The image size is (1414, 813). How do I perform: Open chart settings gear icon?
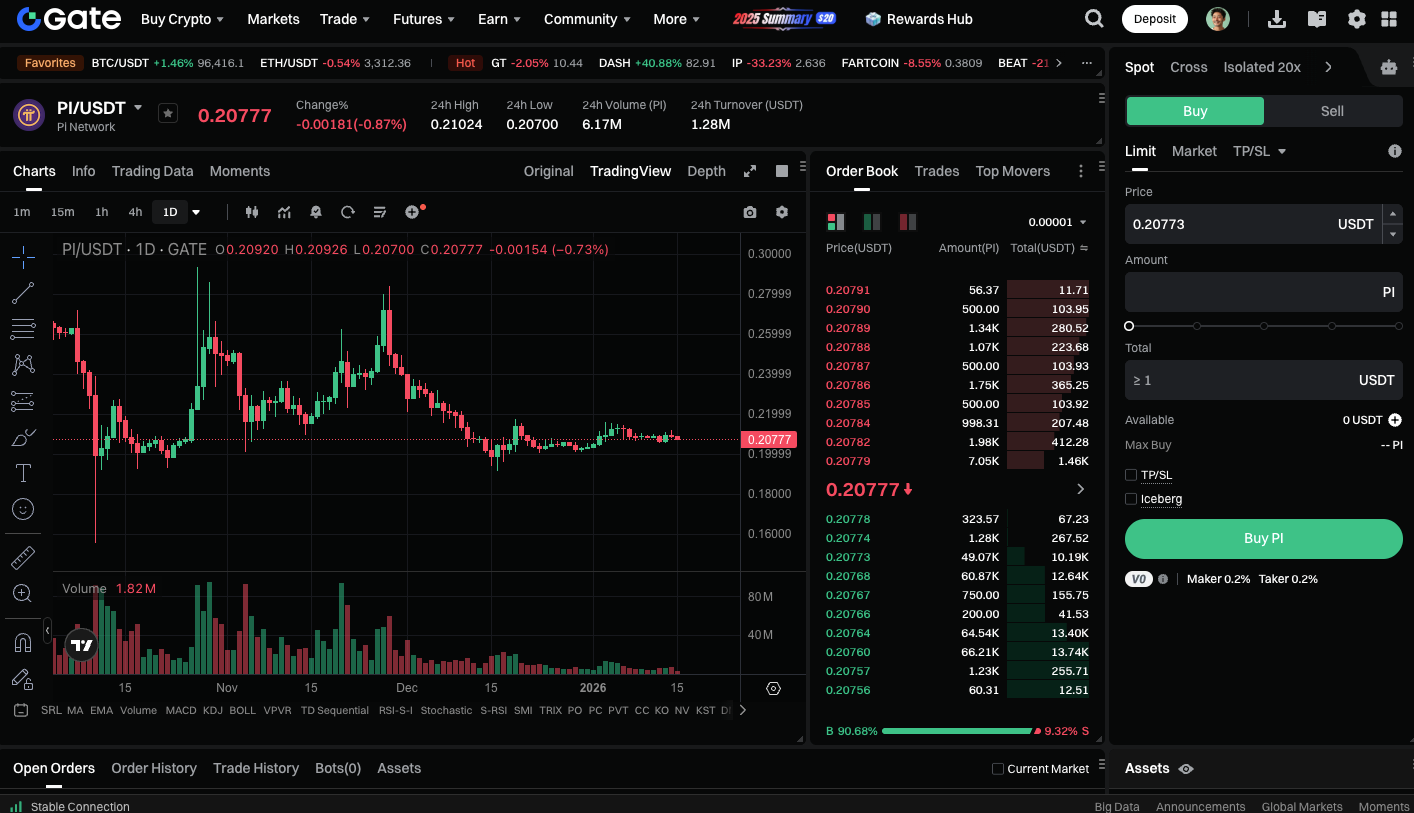click(x=782, y=212)
